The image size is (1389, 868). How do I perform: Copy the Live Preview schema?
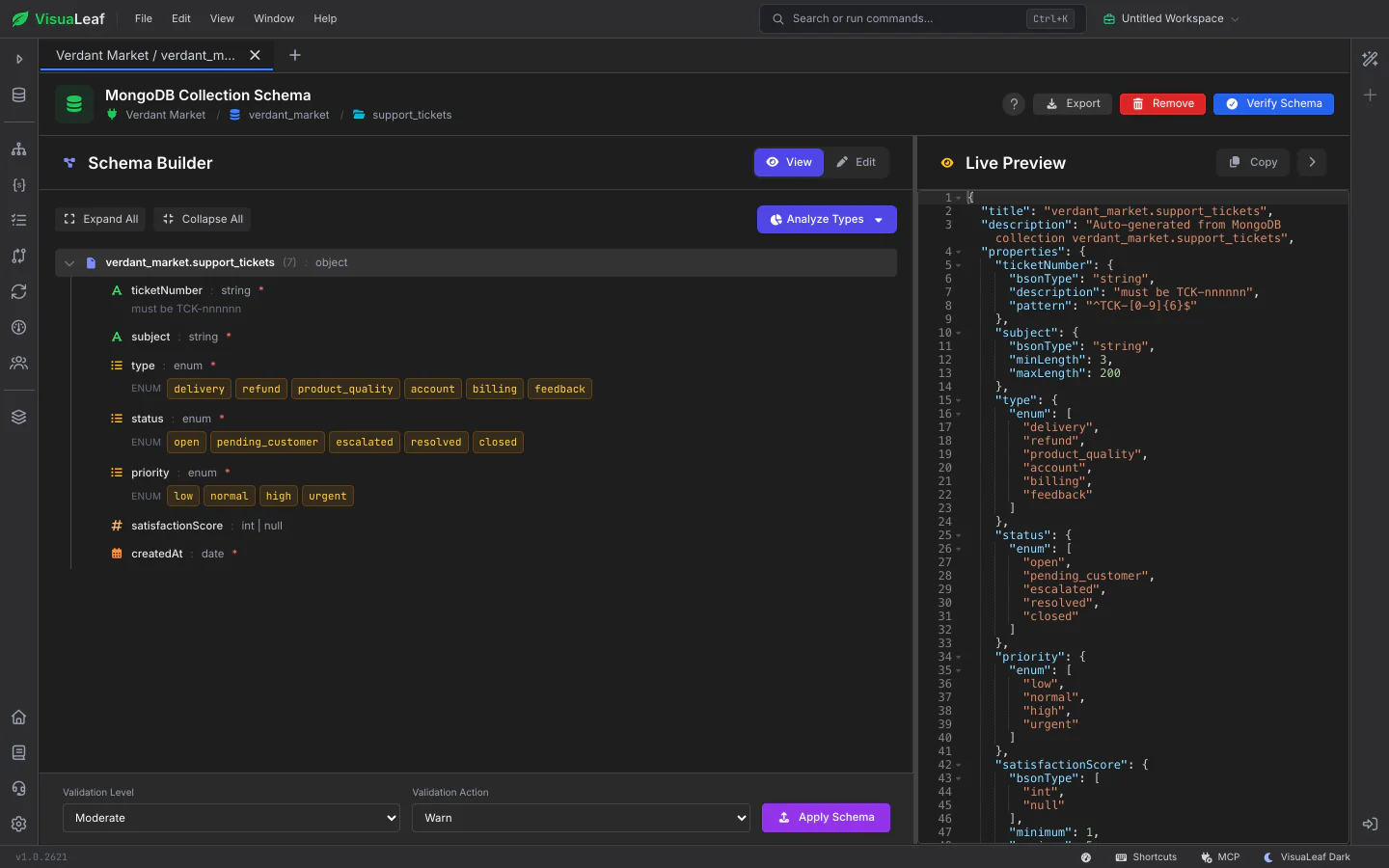(1253, 162)
